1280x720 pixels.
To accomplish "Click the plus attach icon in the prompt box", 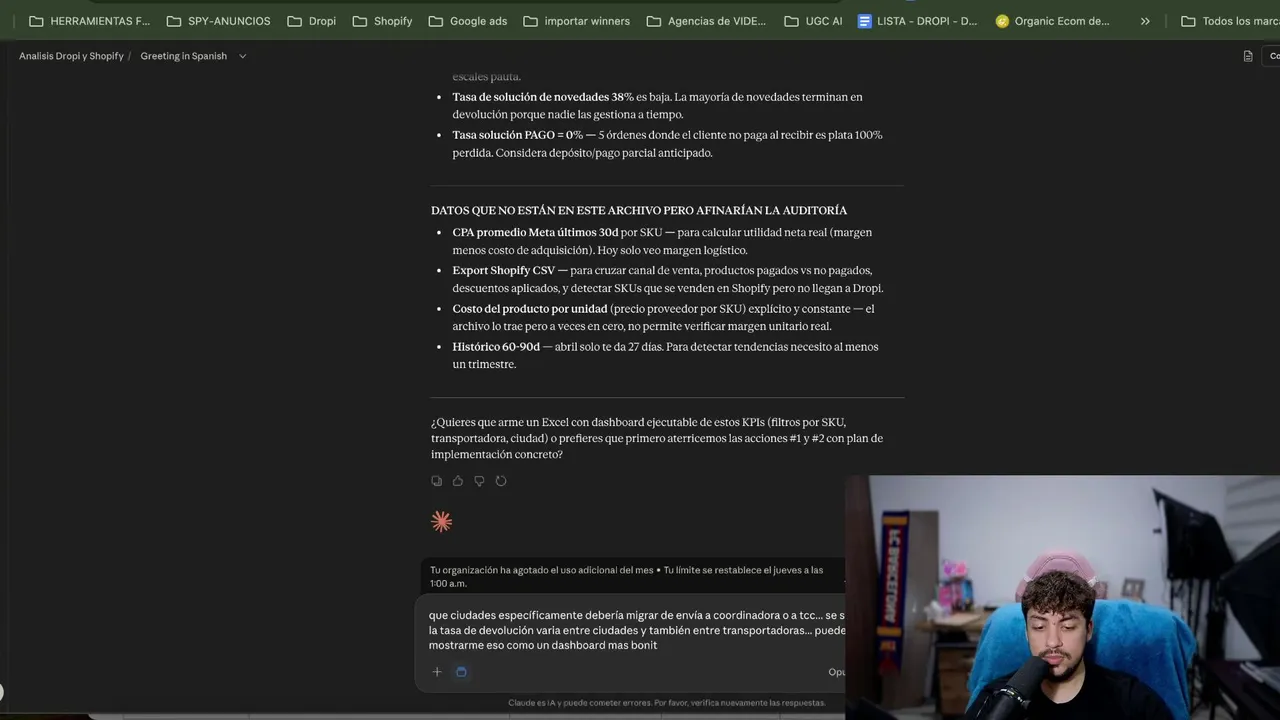I will 437,672.
